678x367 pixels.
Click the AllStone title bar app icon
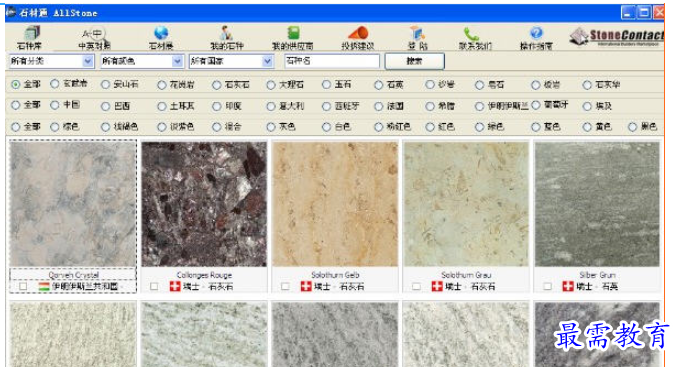[x=11, y=12]
